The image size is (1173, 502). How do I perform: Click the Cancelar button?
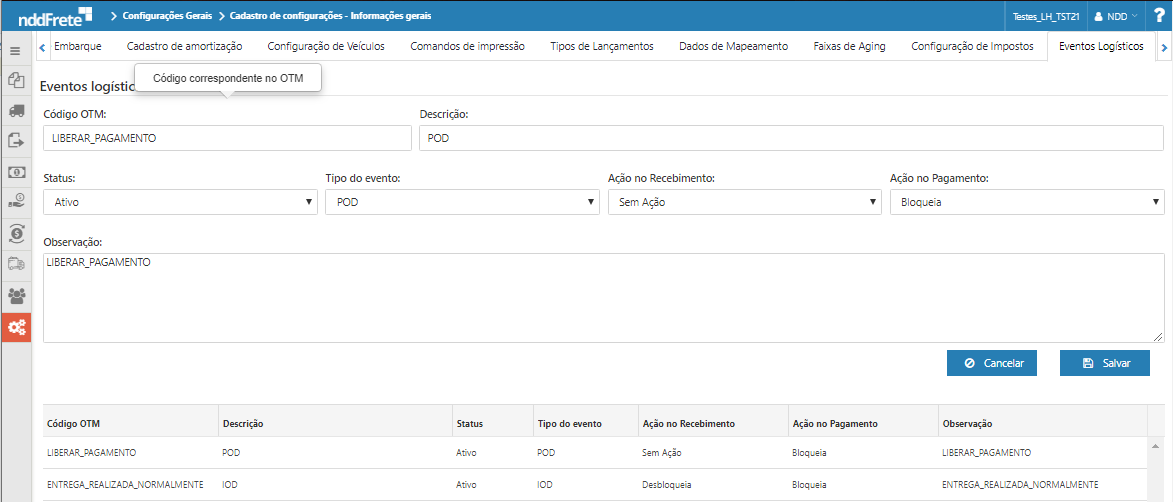pos(992,363)
